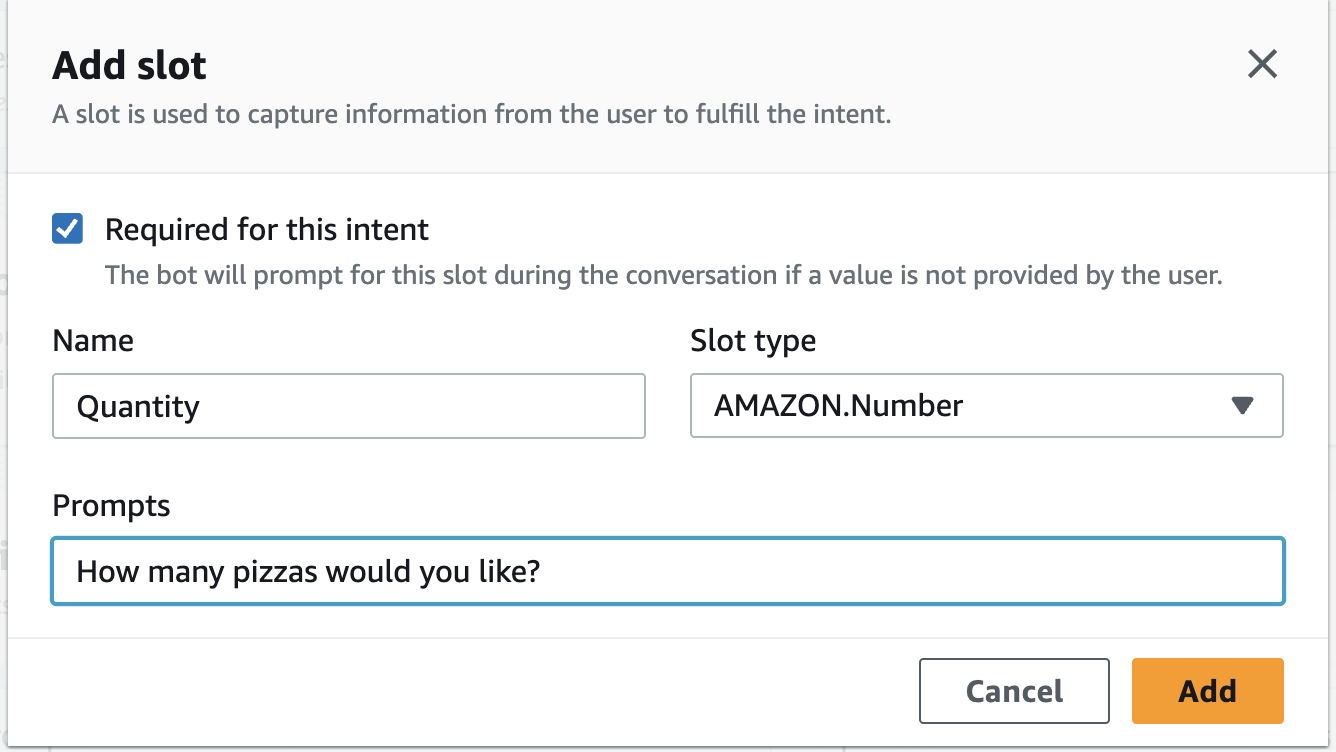Screen dimensions: 1336x752
Task: Click the "Name" field label
Action: pyautogui.click(x=93, y=341)
